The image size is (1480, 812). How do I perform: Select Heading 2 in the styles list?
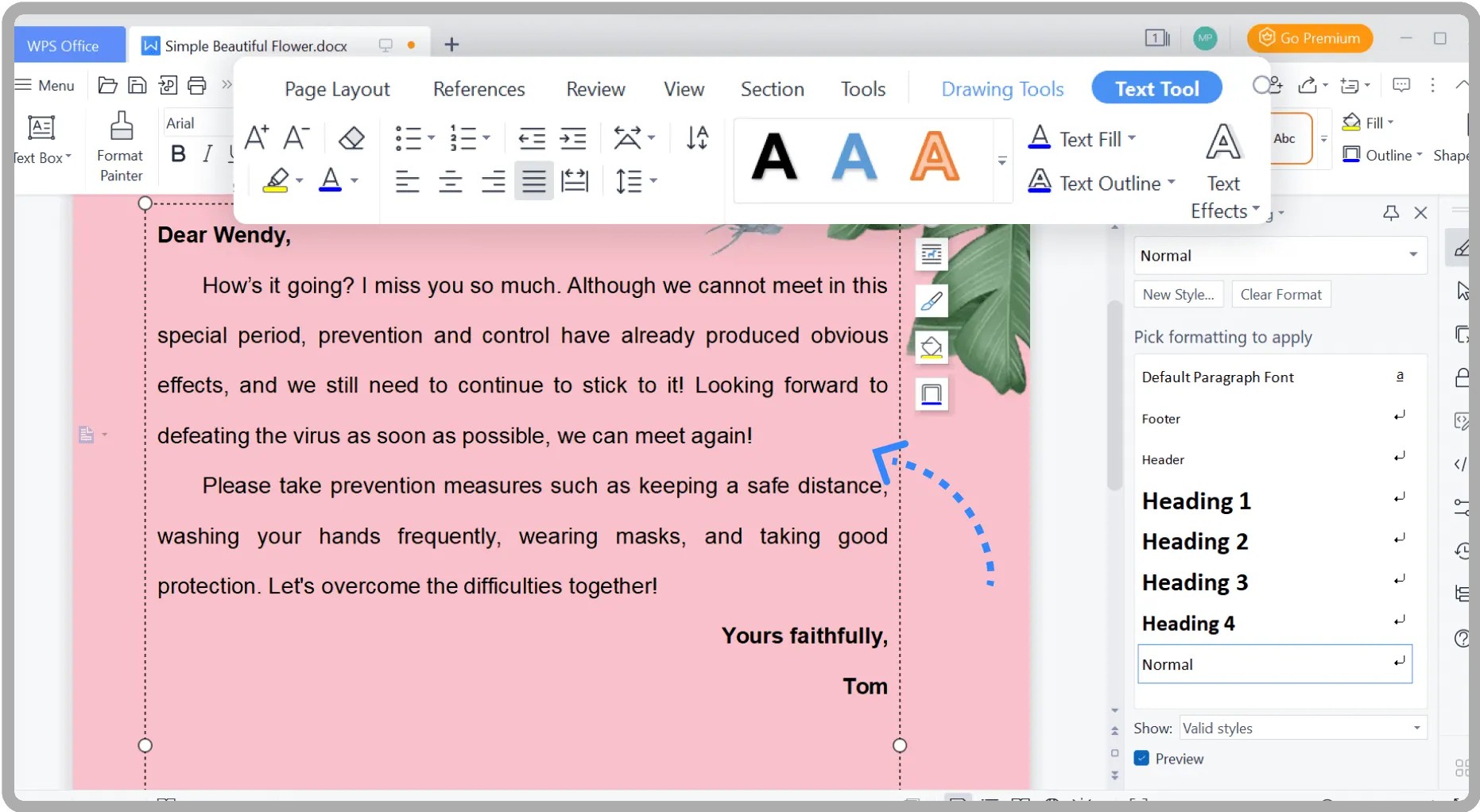[1274, 541]
